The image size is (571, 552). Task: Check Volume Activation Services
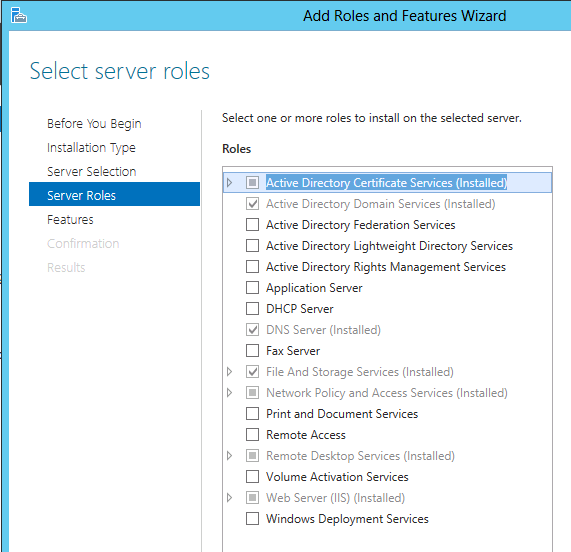point(252,477)
